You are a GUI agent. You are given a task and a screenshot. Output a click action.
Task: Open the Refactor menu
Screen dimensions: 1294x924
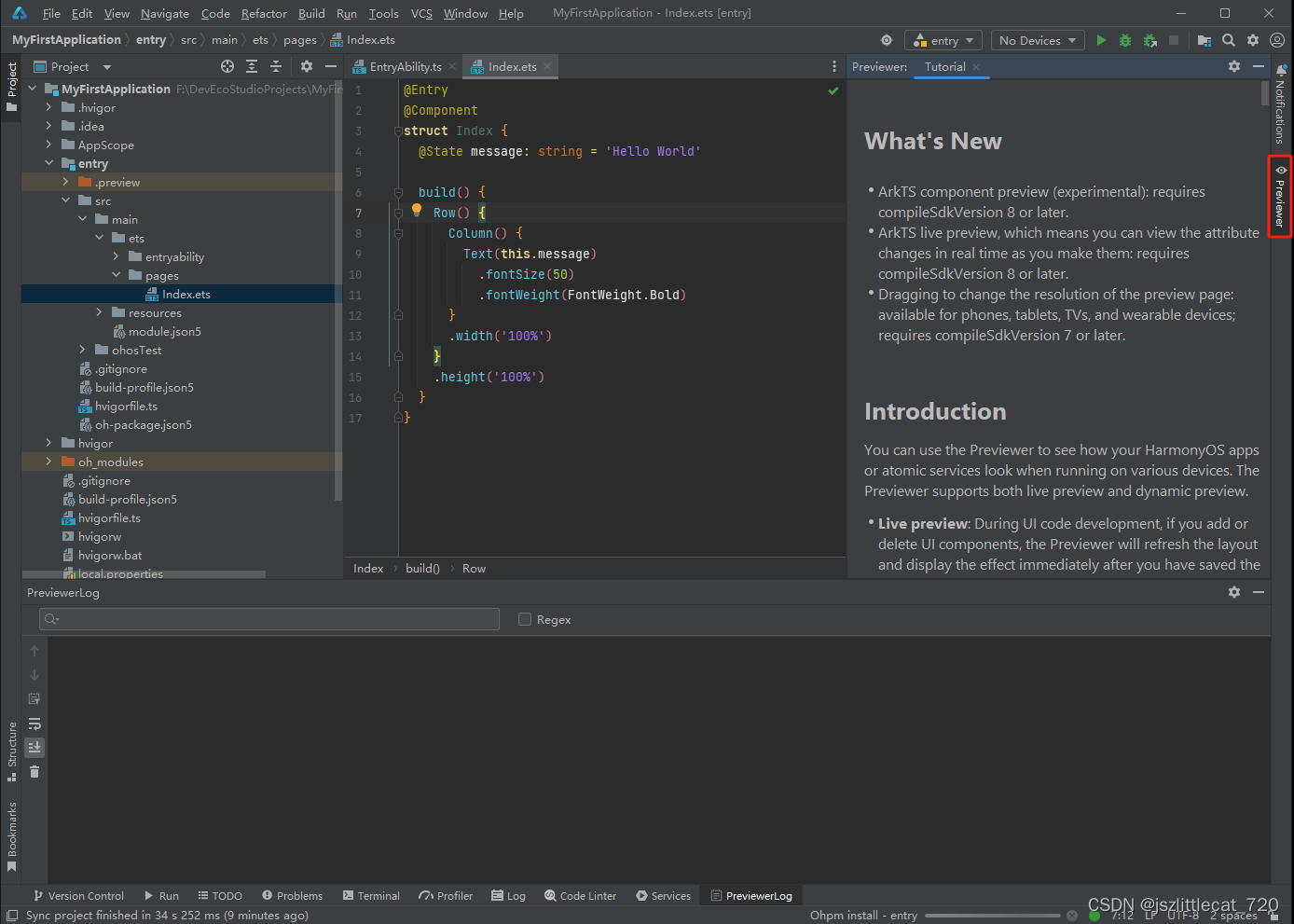coord(264,13)
